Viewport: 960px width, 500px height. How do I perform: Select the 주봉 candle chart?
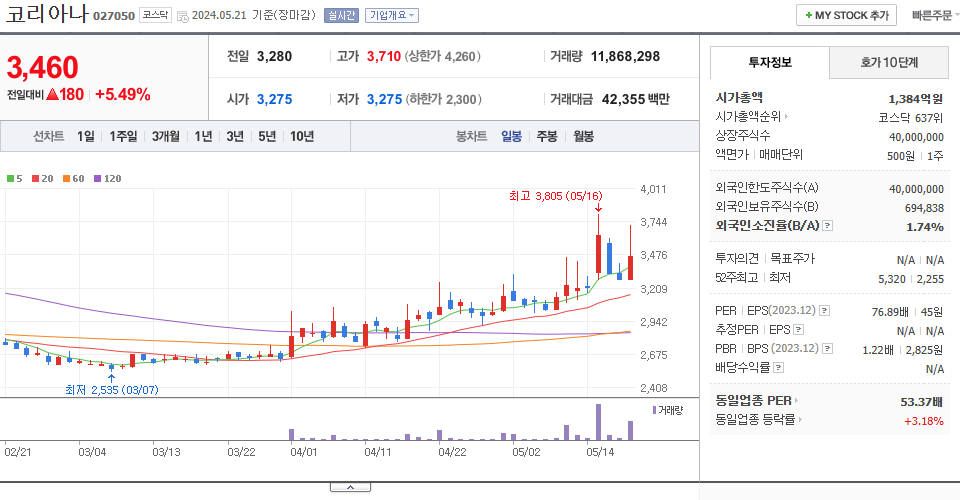(x=547, y=136)
